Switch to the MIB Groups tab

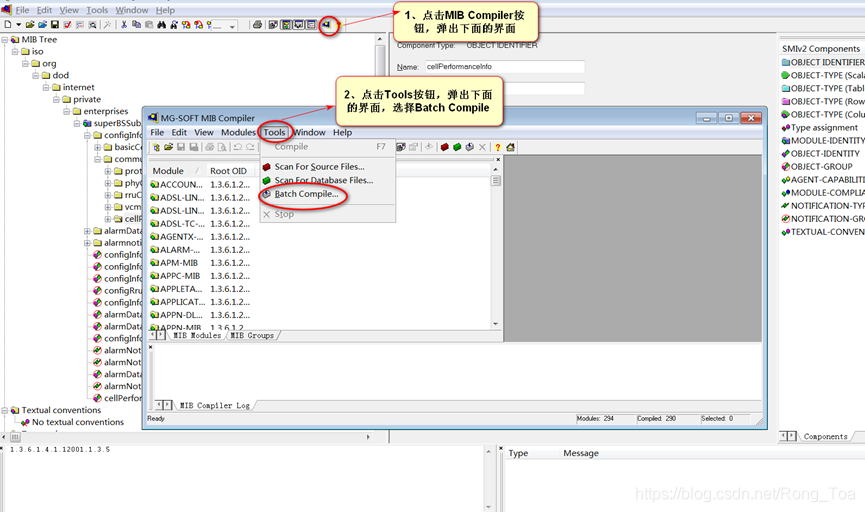pyautogui.click(x=252, y=335)
